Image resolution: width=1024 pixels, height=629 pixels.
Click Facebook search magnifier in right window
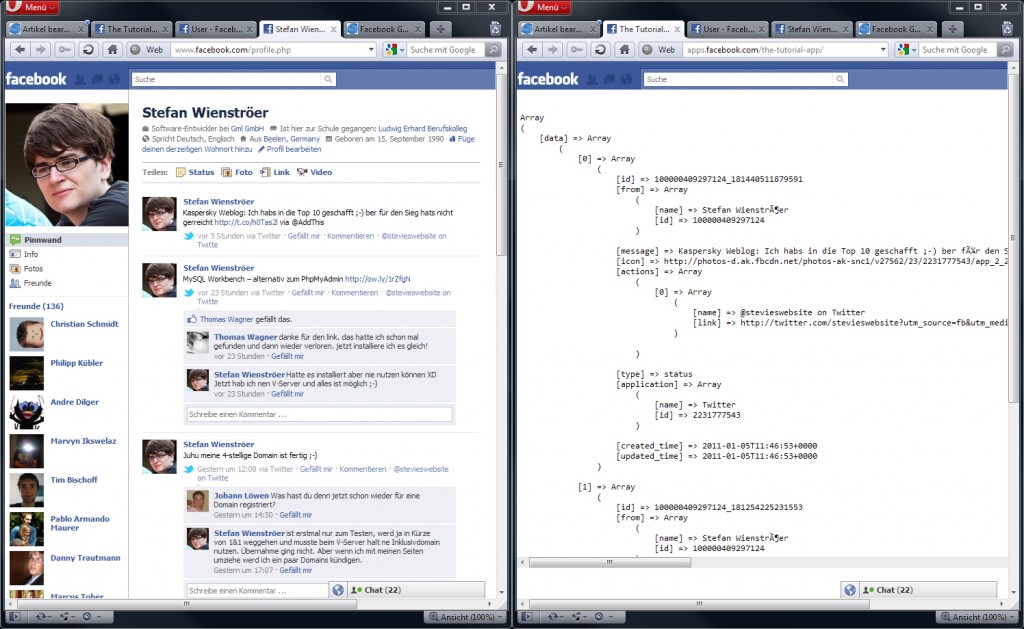click(x=840, y=79)
